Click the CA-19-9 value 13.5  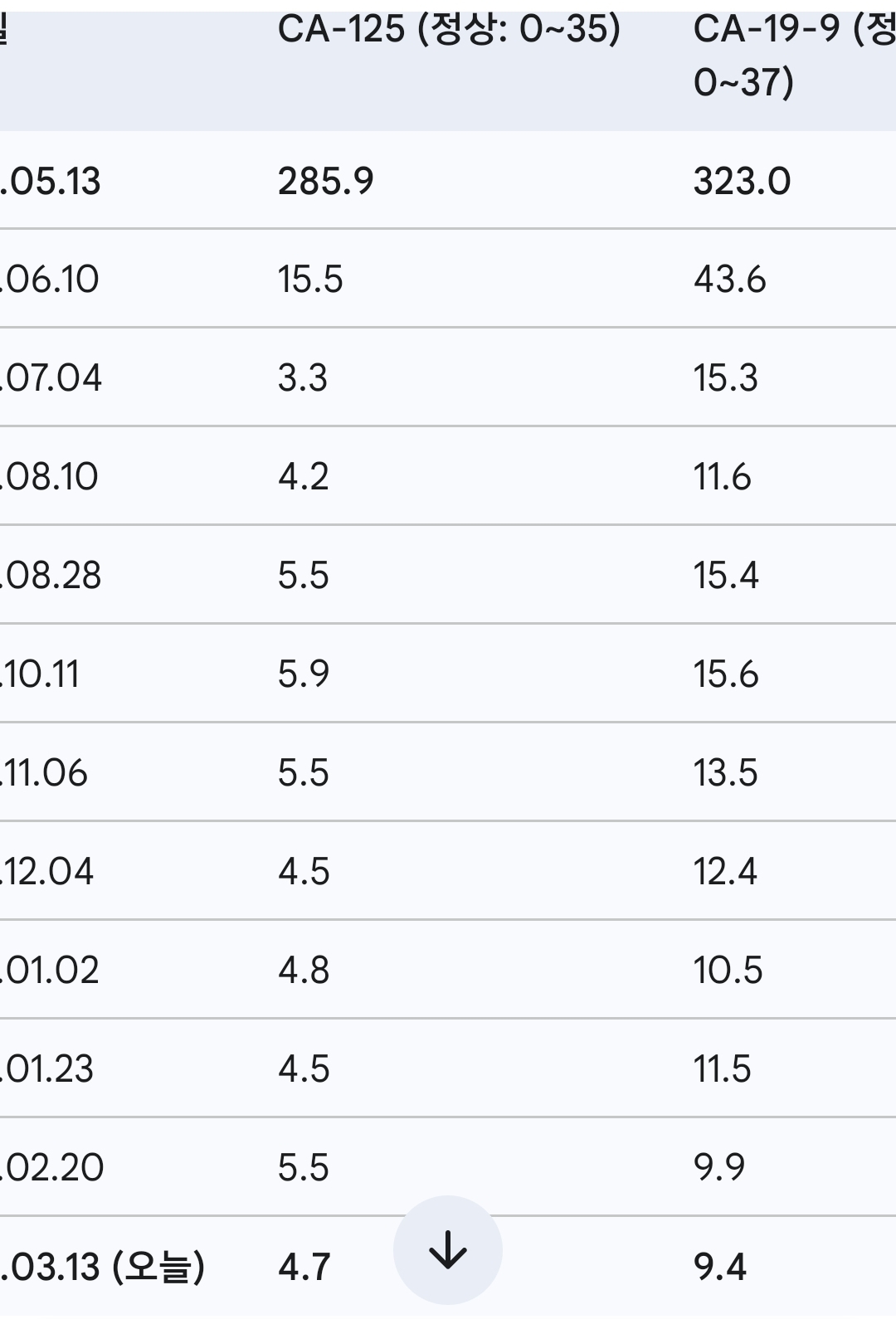point(726,773)
